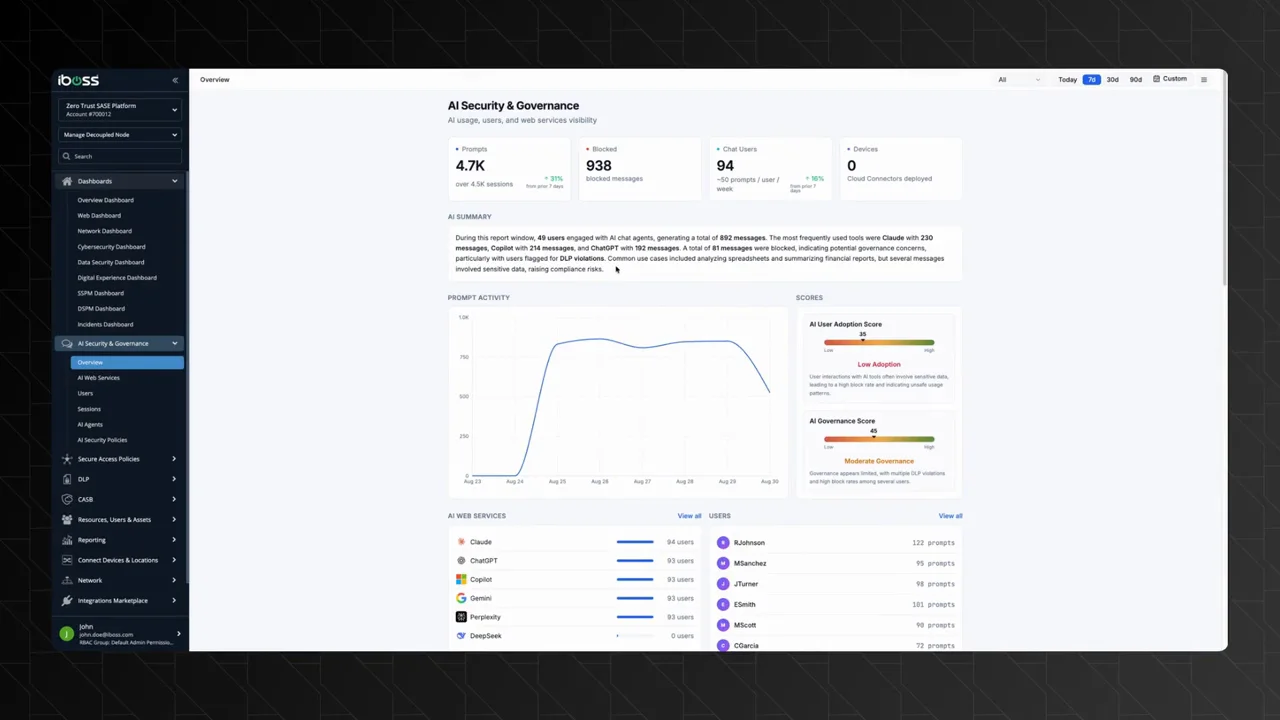Click the Perplexity logo icon

click(461, 617)
